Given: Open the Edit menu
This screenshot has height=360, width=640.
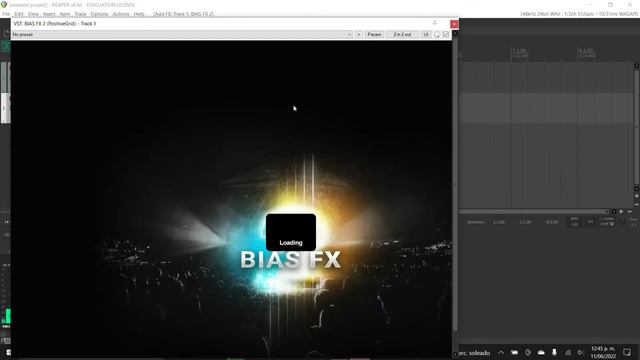Looking at the screenshot, I should [x=19, y=14].
